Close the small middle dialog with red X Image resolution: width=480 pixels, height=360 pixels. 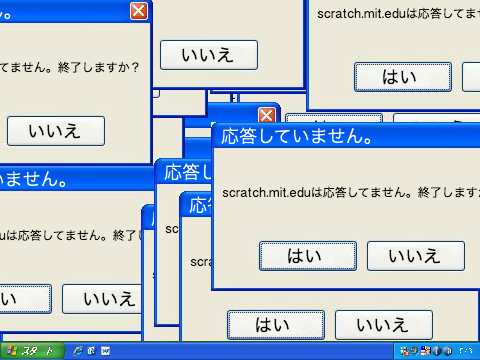pyautogui.click(x=267, y=115)
